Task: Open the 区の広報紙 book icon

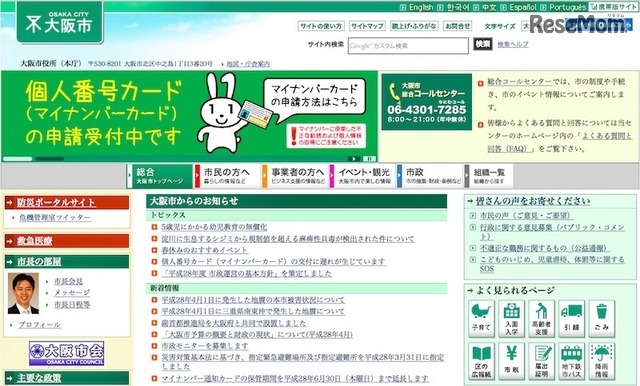Action: (x=481, y=361)
